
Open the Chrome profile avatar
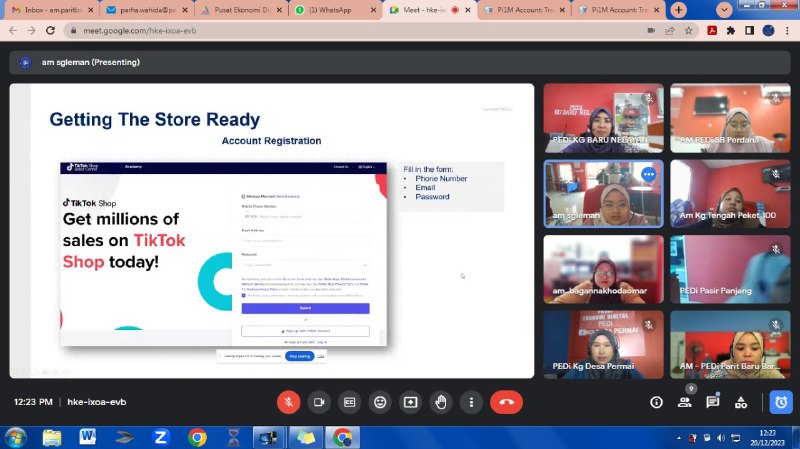[x=768, y=31]
